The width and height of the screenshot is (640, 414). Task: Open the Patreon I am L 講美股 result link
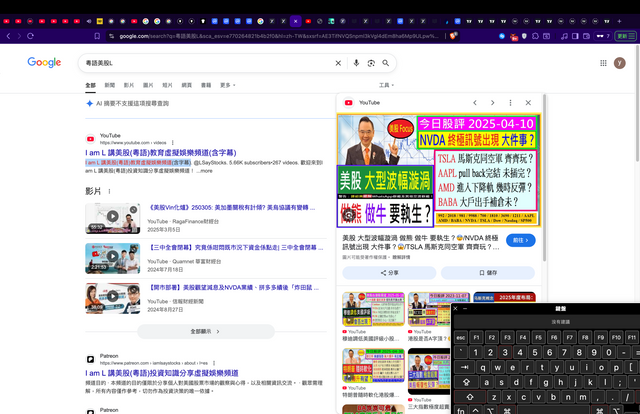[162, 373]
